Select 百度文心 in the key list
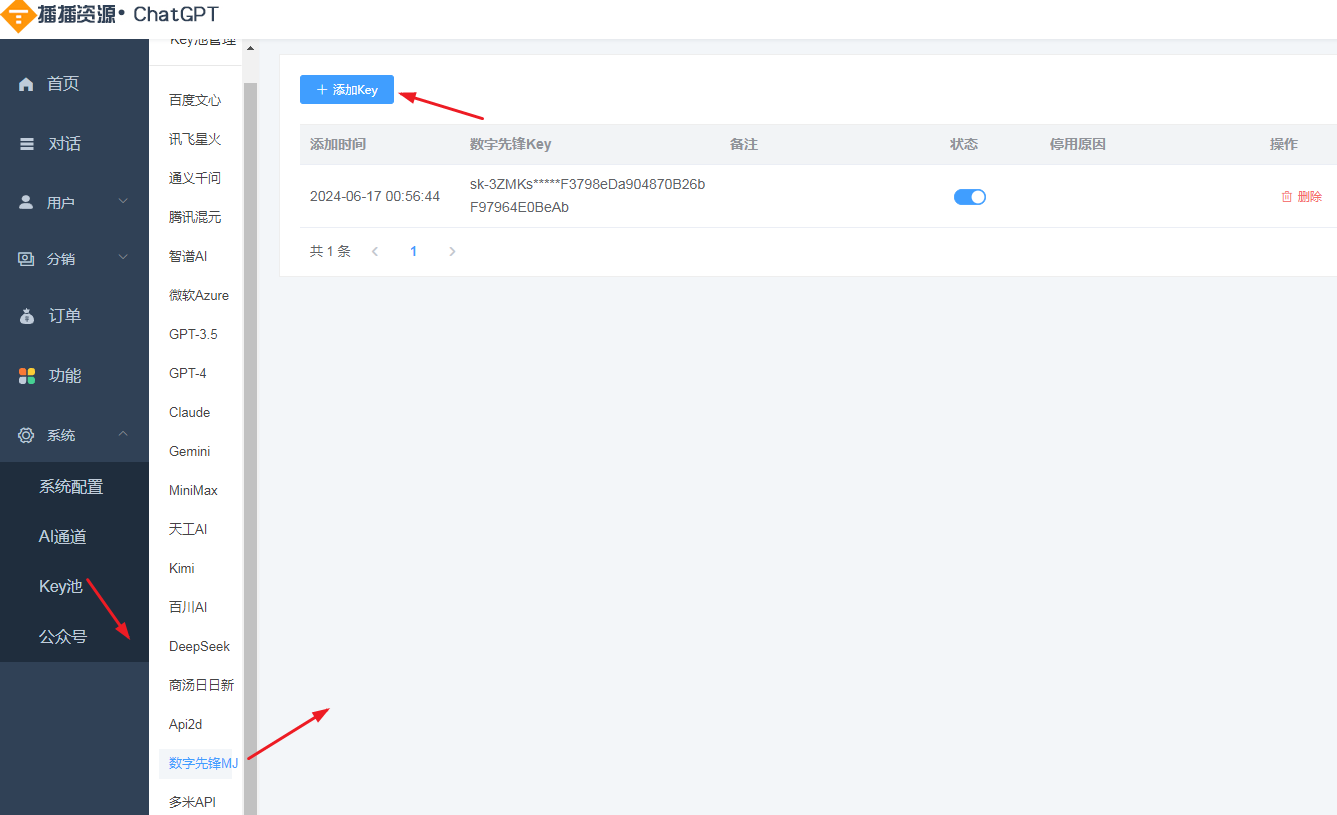 tap(195, 100)
